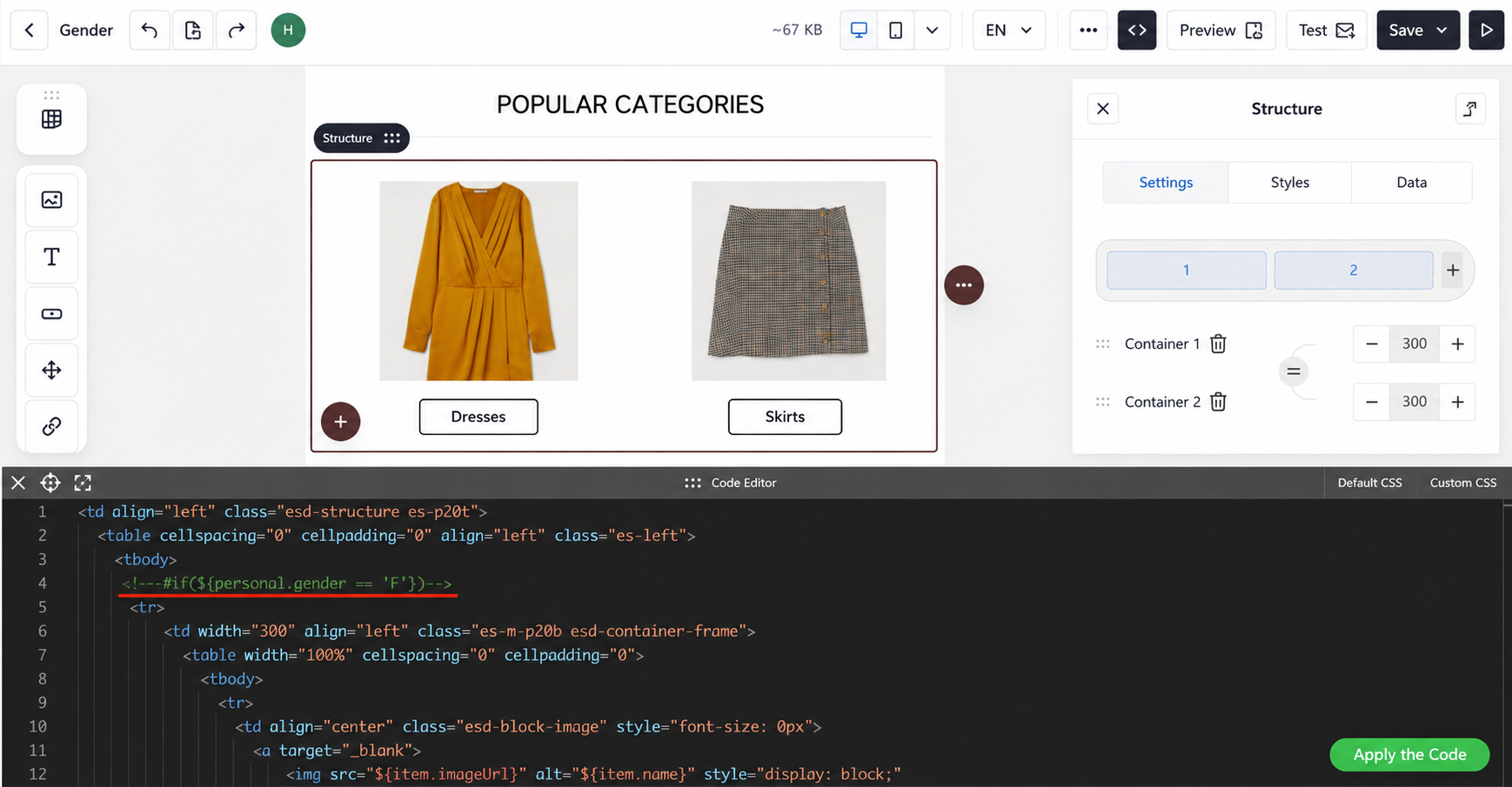This screenshot has width=1512, height=787.
Task: Switch to mobile view
Action: [x=895, y=30]
